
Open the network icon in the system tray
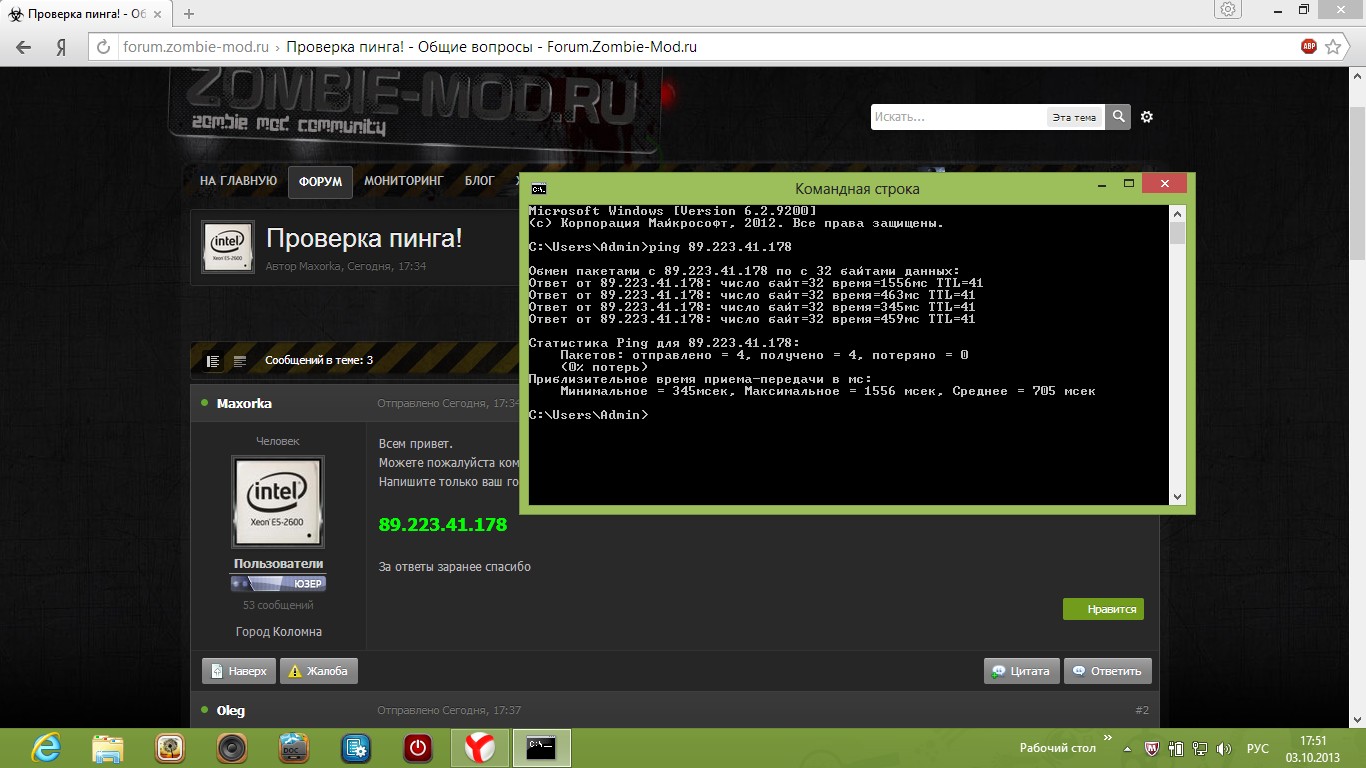coord(1202,748)
